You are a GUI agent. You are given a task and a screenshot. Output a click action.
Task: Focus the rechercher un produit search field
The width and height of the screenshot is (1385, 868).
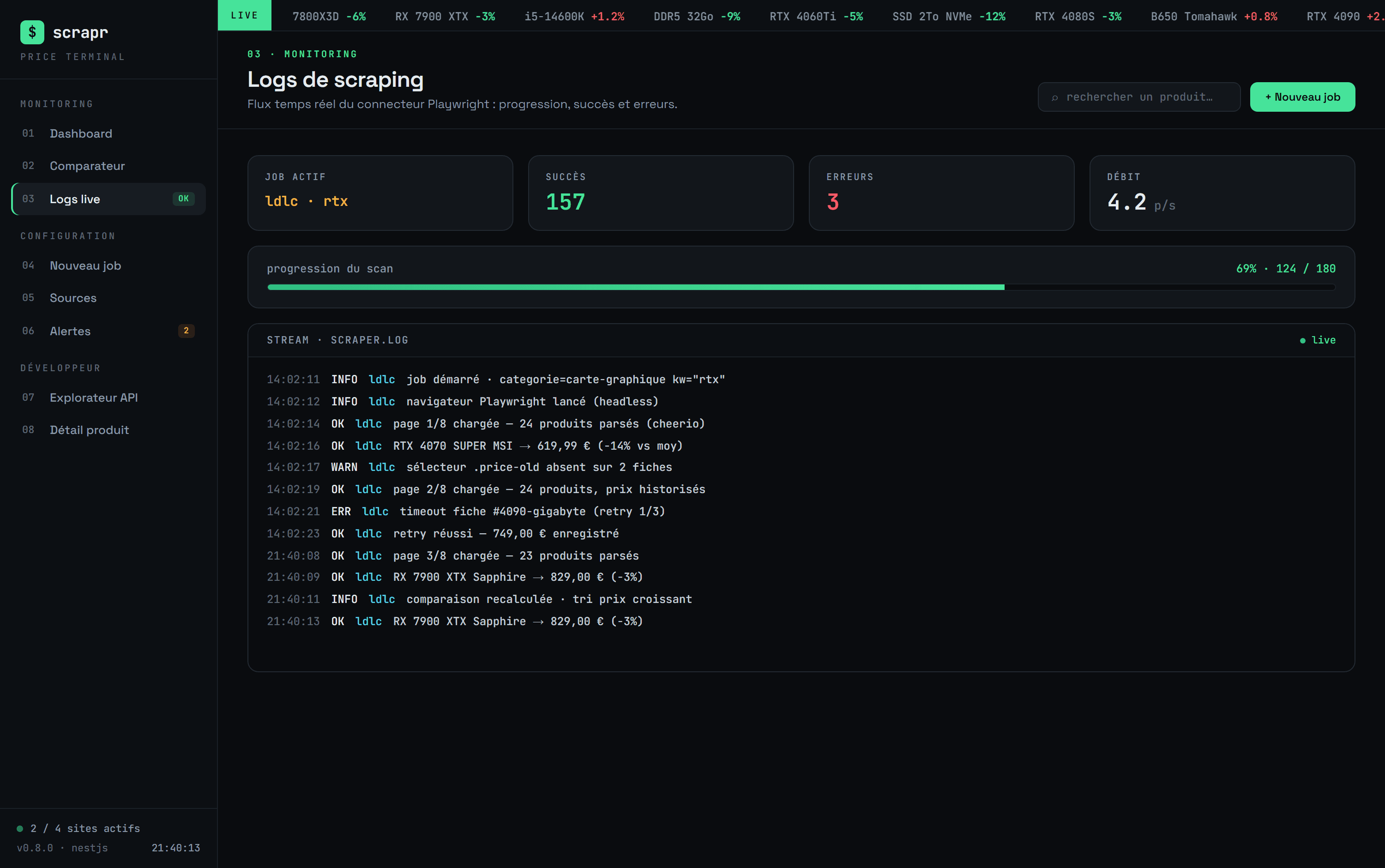[1139, 97]
